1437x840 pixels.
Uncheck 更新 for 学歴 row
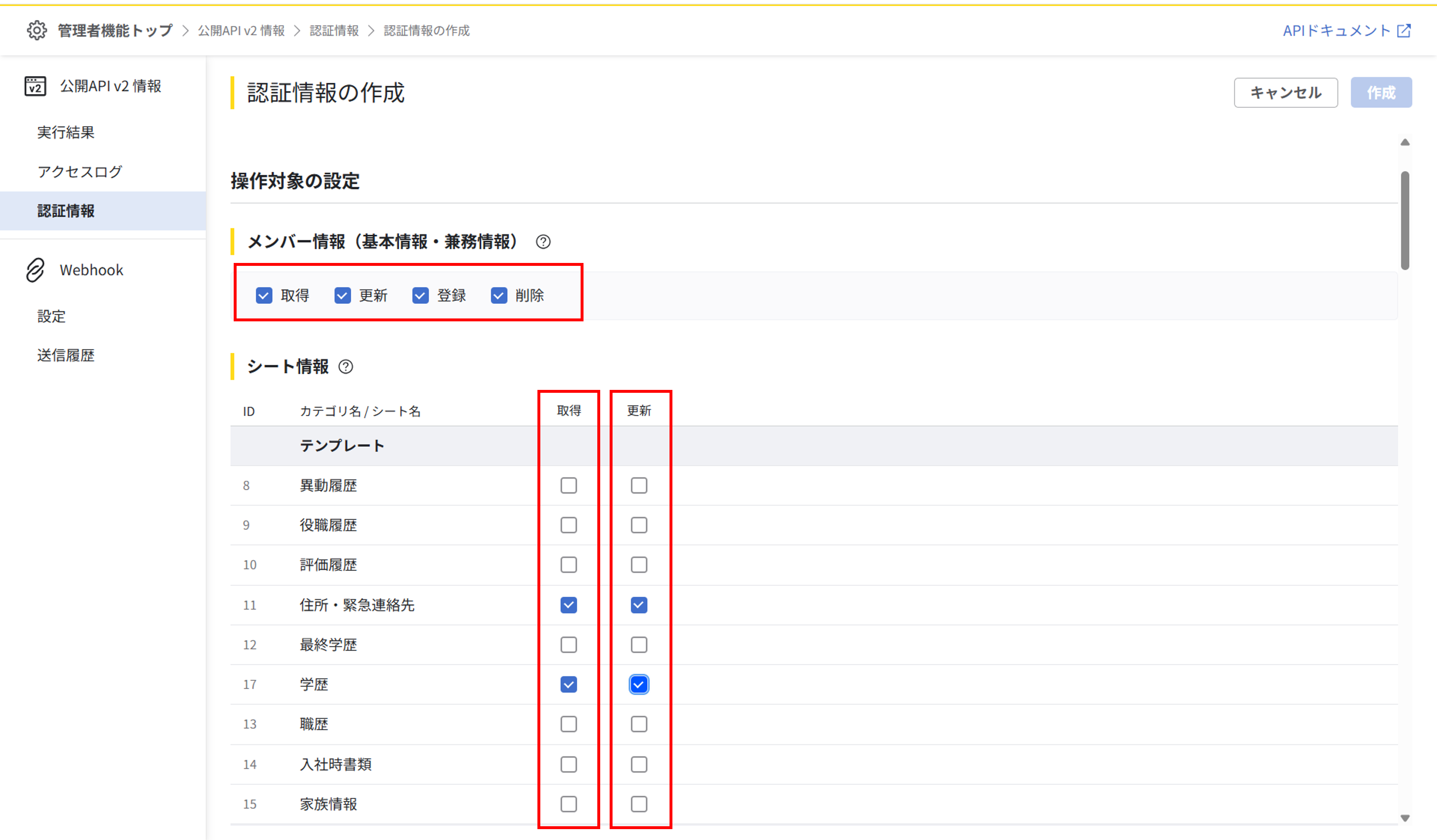click(x=639, y=684)
